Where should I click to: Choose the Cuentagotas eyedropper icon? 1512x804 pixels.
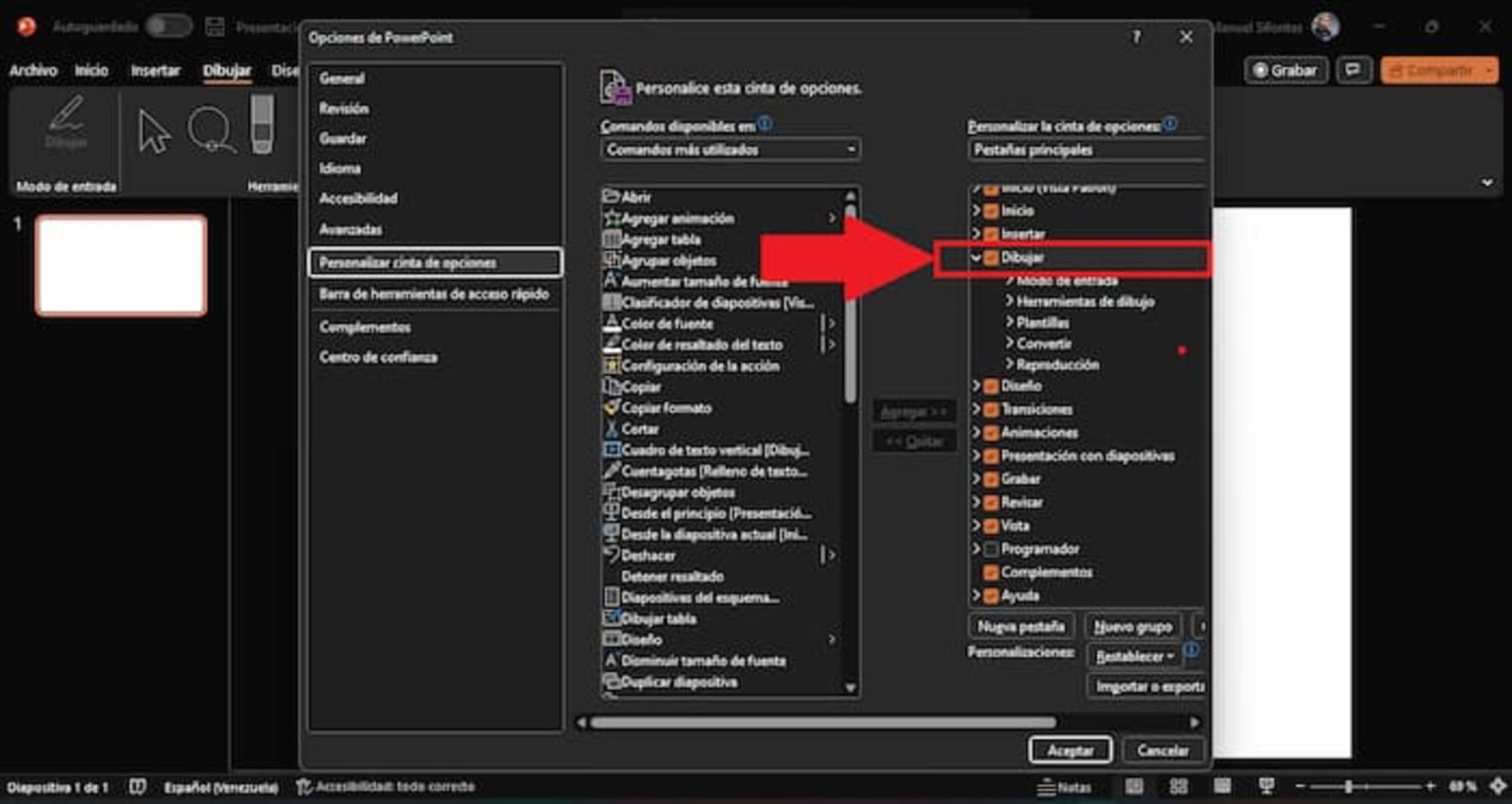click(x=611, y=470)
